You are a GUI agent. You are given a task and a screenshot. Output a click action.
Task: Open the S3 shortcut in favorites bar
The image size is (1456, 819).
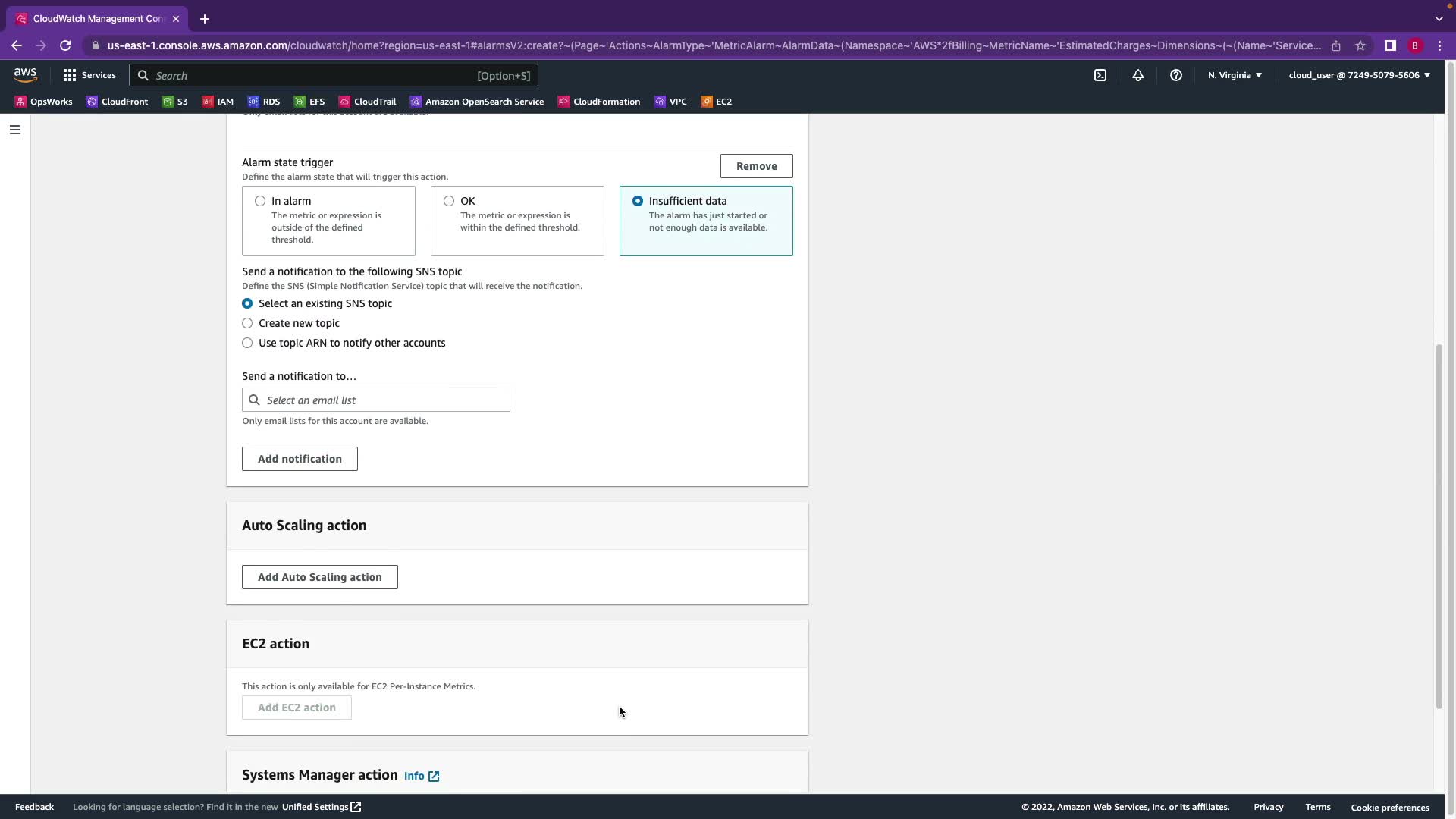click(x=175, y=102)
